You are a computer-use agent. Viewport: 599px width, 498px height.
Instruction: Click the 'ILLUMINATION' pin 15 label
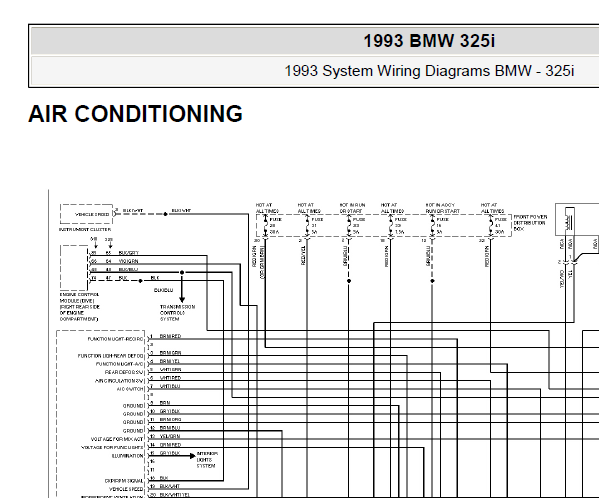128,456
